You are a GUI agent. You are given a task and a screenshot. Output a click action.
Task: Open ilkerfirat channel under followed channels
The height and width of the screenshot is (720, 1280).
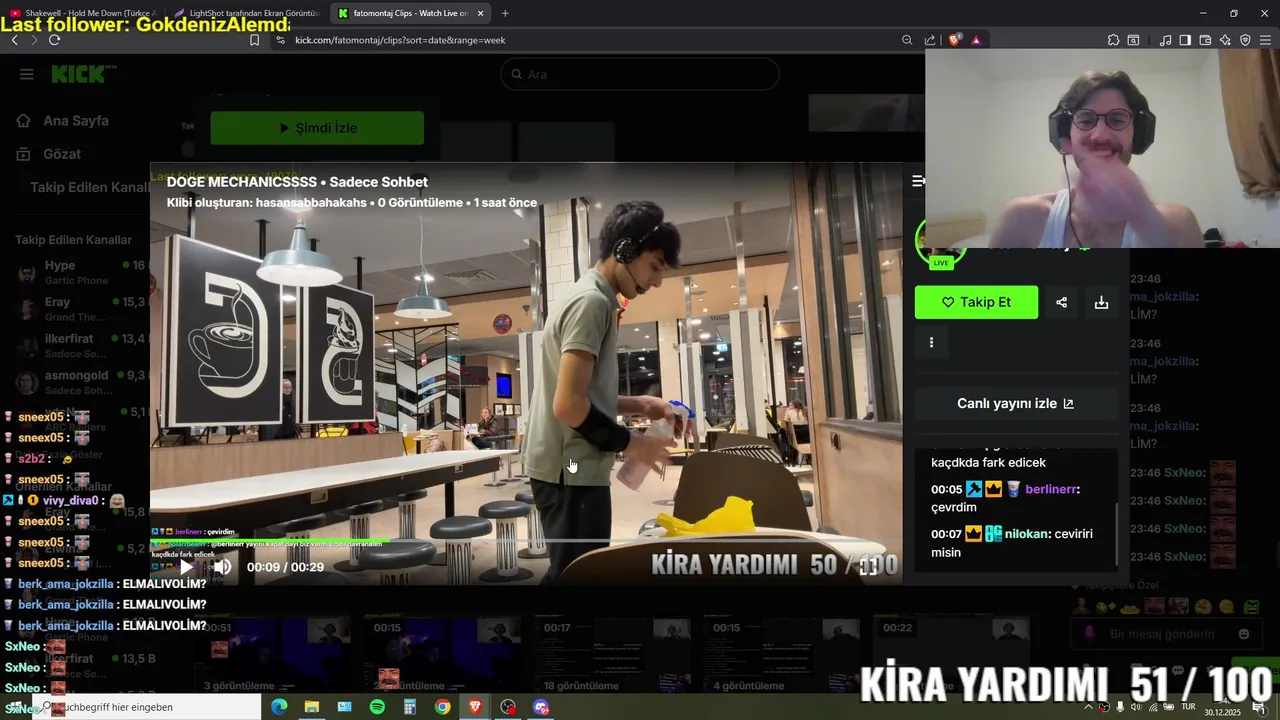coord(80,345)
